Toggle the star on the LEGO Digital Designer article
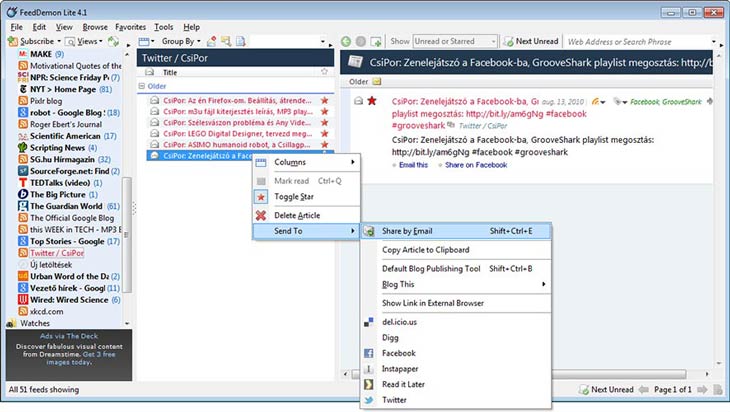Image resolution: width=730 pixels, height=412 pixels. point(324,132)
